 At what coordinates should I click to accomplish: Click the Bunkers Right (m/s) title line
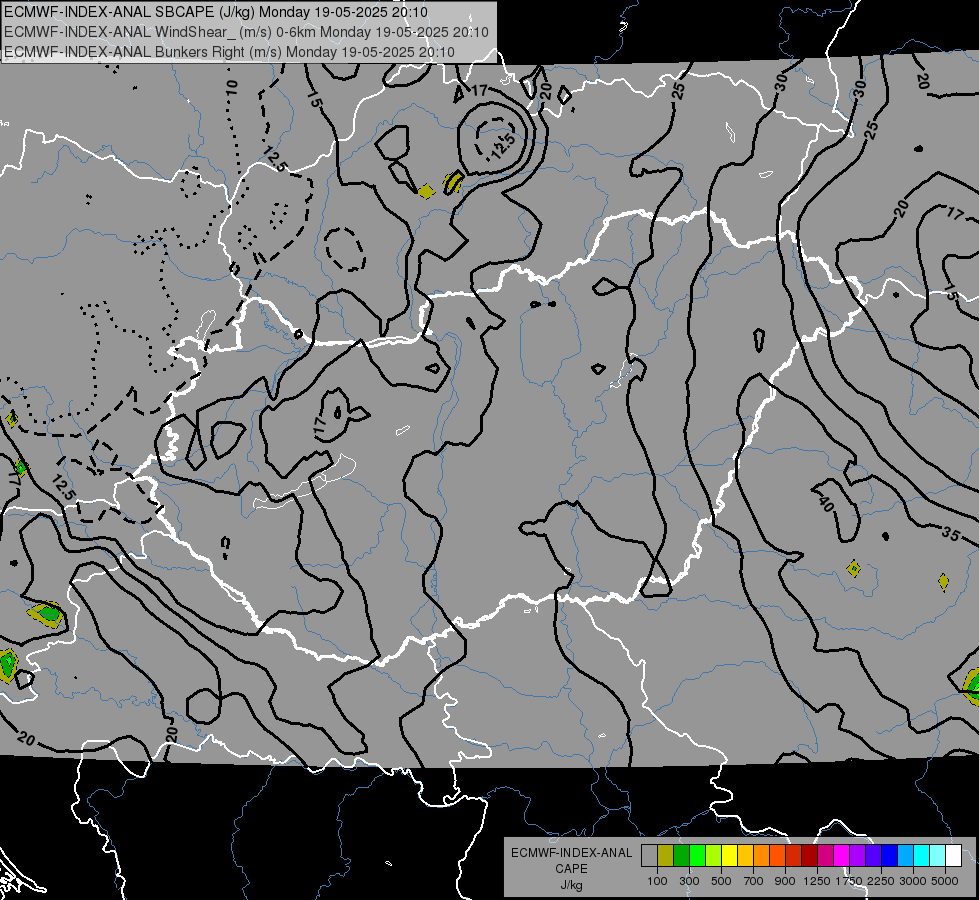(229, 52)
